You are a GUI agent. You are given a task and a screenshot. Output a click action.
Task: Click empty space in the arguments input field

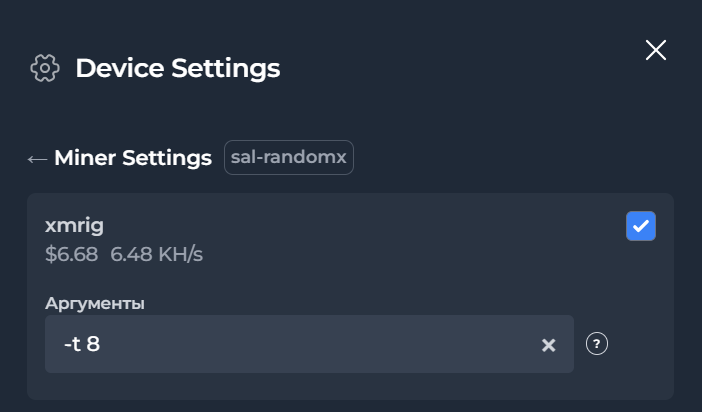click(313, 344)
